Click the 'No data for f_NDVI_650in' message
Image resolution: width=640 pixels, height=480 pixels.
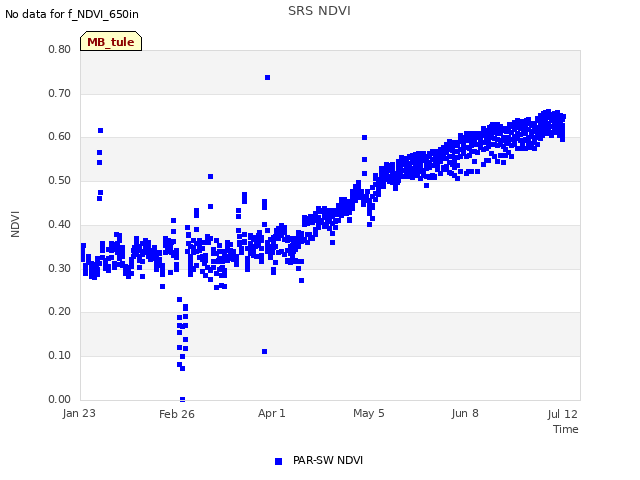click(72, 14)
